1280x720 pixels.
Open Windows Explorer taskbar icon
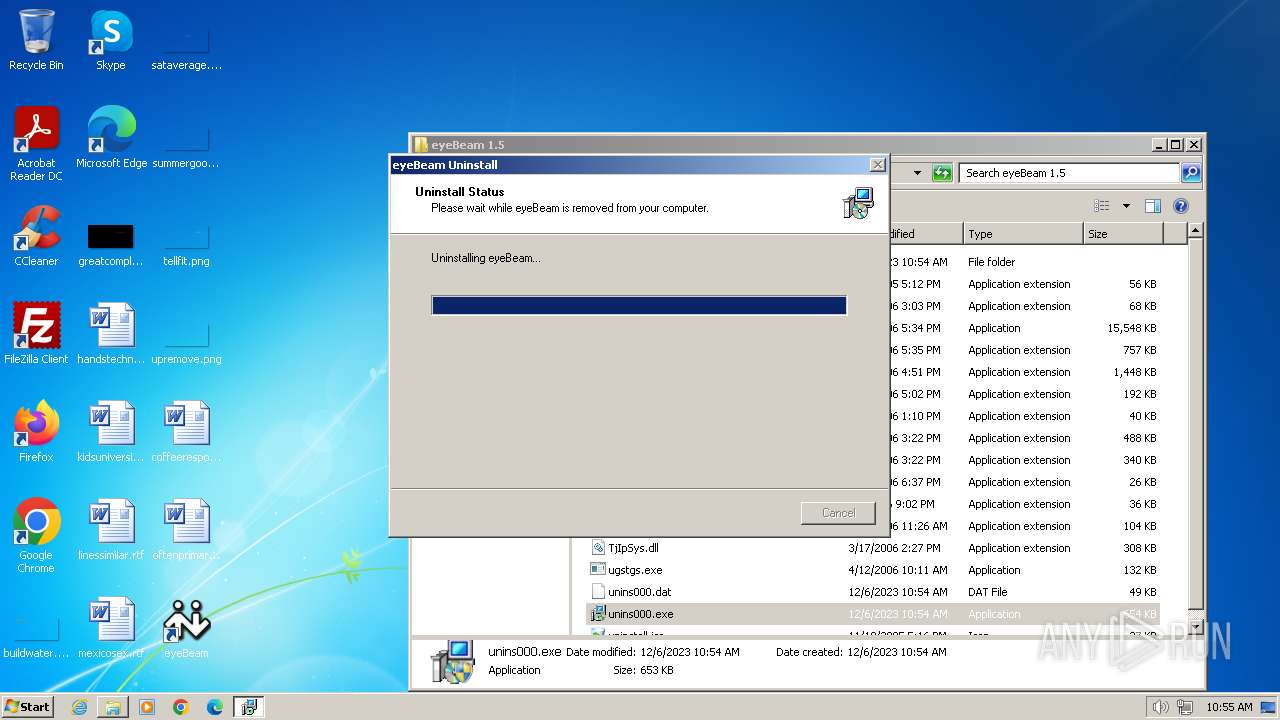coord(113,707)
